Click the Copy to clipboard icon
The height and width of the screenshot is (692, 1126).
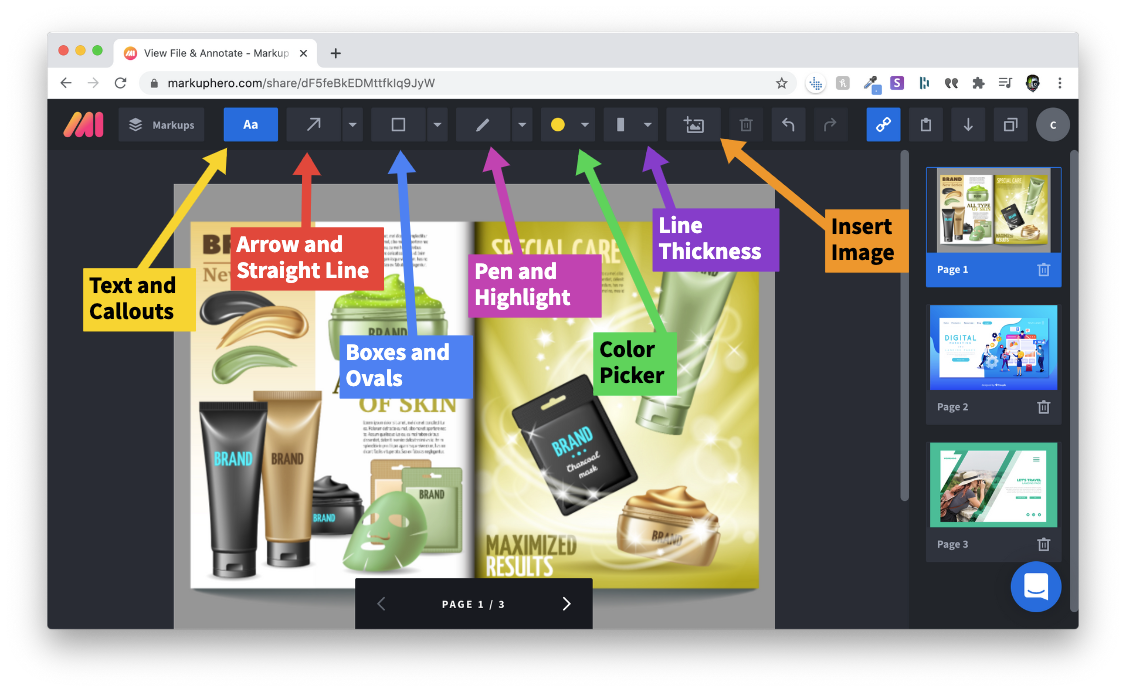coord(925,124)
